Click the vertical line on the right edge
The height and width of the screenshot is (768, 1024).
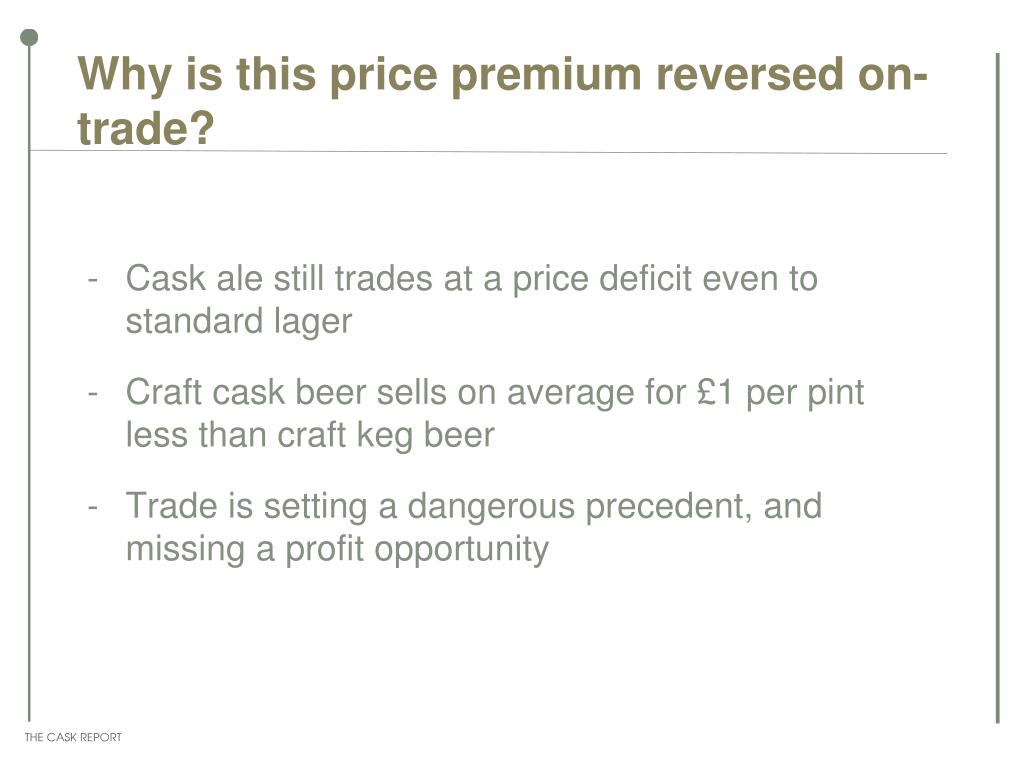(x=998, y=389)
